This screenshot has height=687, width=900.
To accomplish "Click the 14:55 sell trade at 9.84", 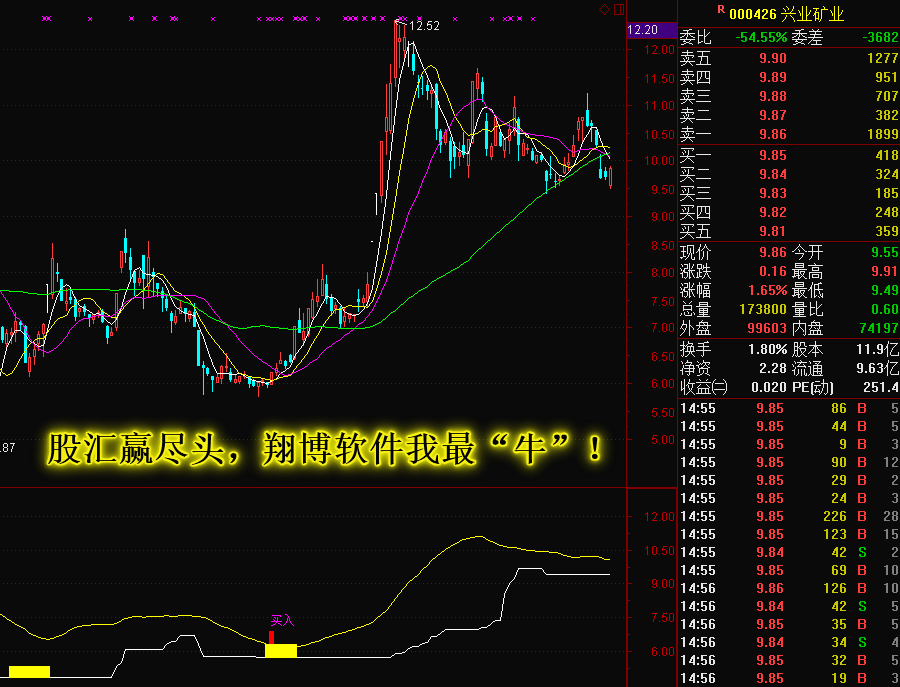I will tap(789, 552).
